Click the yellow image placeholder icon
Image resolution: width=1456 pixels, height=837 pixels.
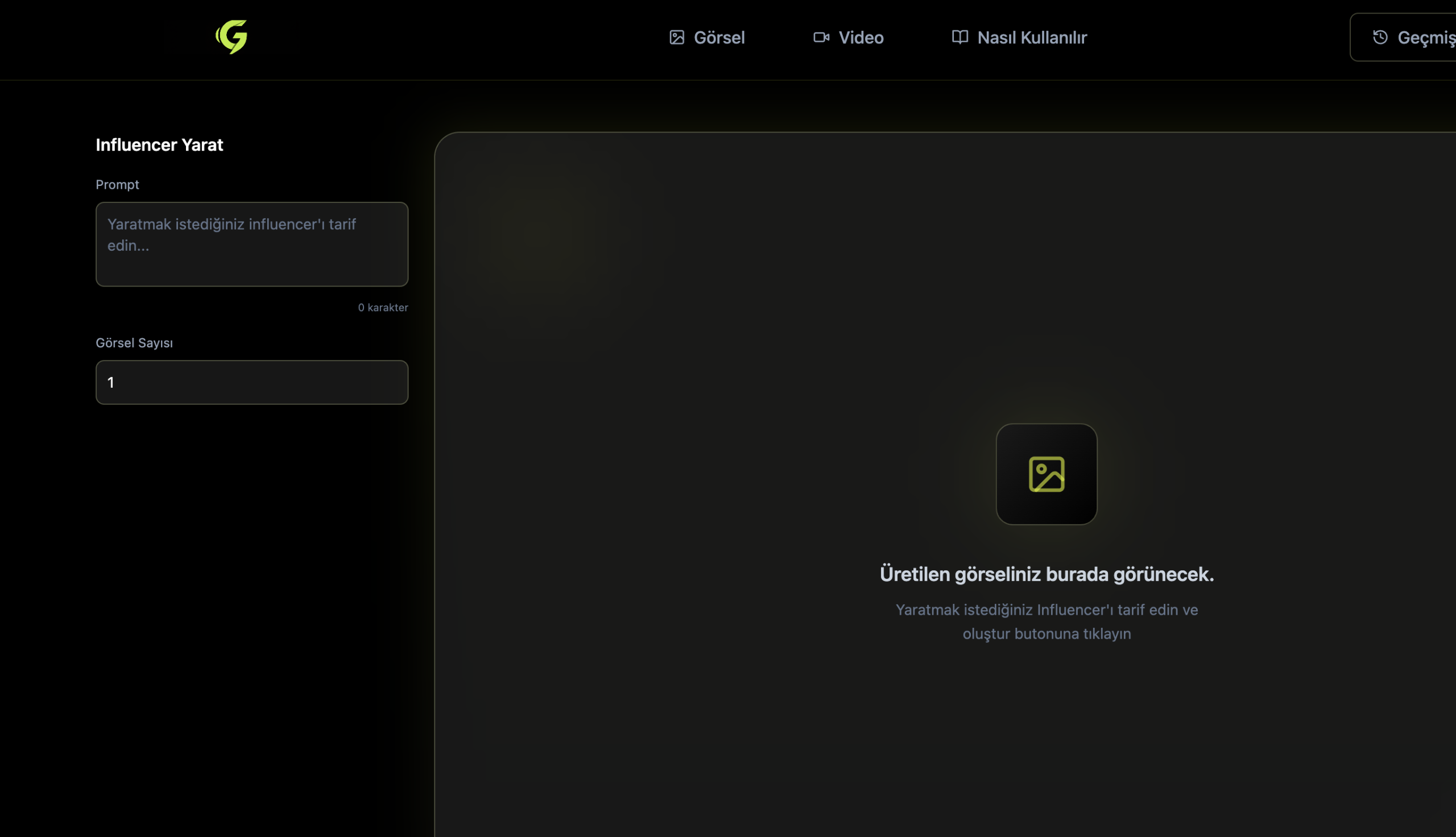[x=1046, y=474]
